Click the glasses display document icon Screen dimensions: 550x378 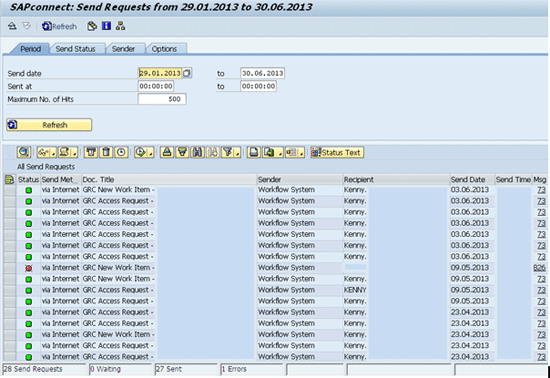(43, 153)
